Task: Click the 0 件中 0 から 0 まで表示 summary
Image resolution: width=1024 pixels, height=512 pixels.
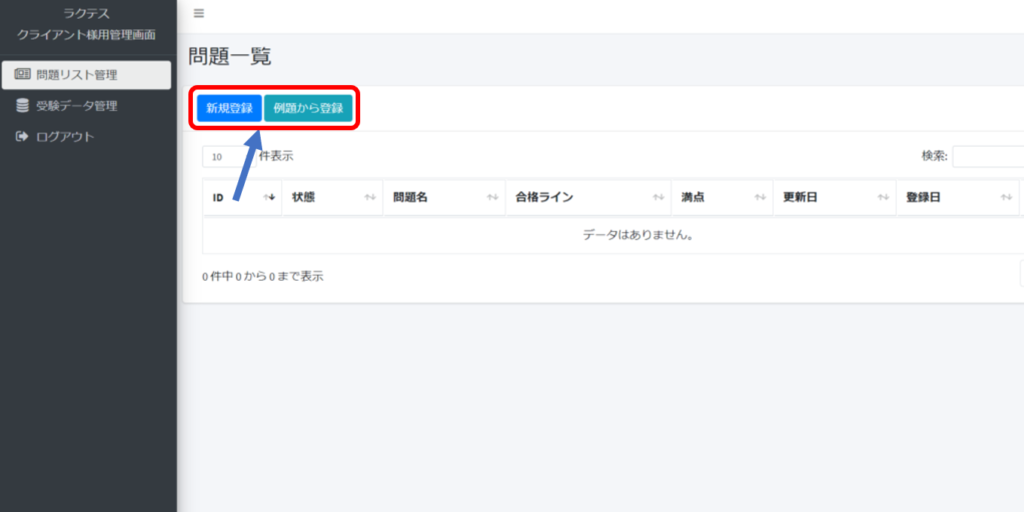Action: [x=263, y=276]
